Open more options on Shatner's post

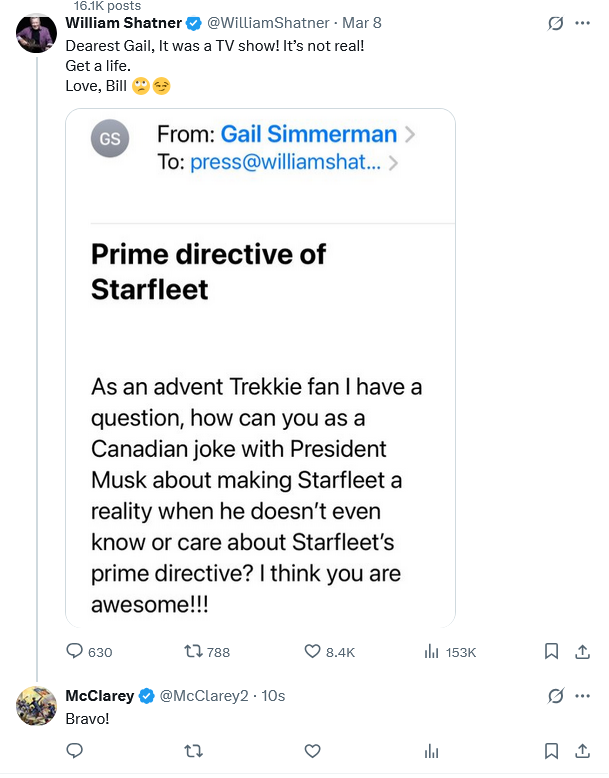583,23
